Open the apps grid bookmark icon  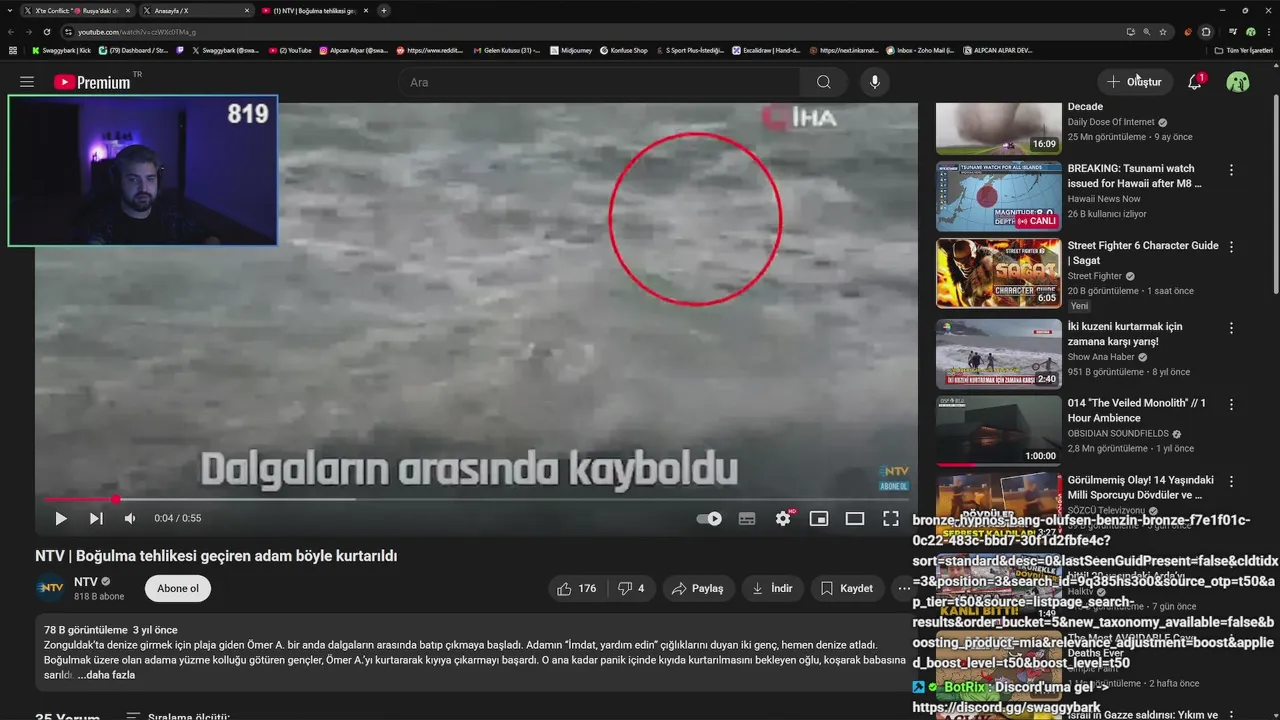(x=12, y=50)
